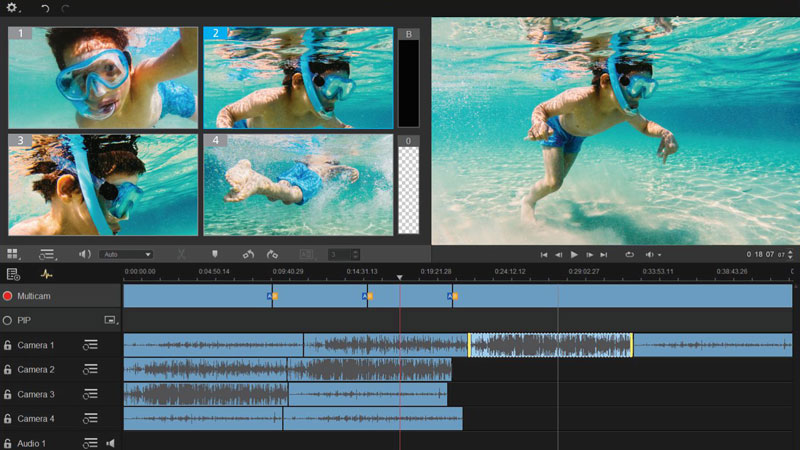Enable the PIP track radio button
Image resolution: width=800 pixels, height=450 pixels.
8,320
